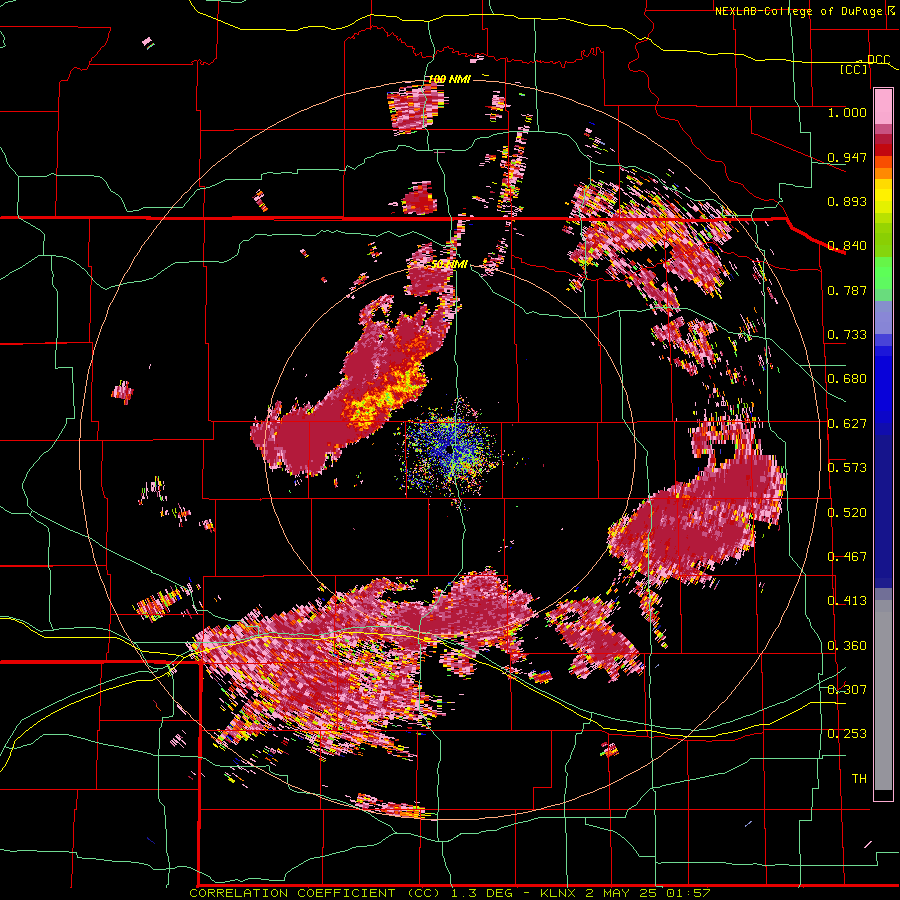Select the 0.520 scale value

847,513
